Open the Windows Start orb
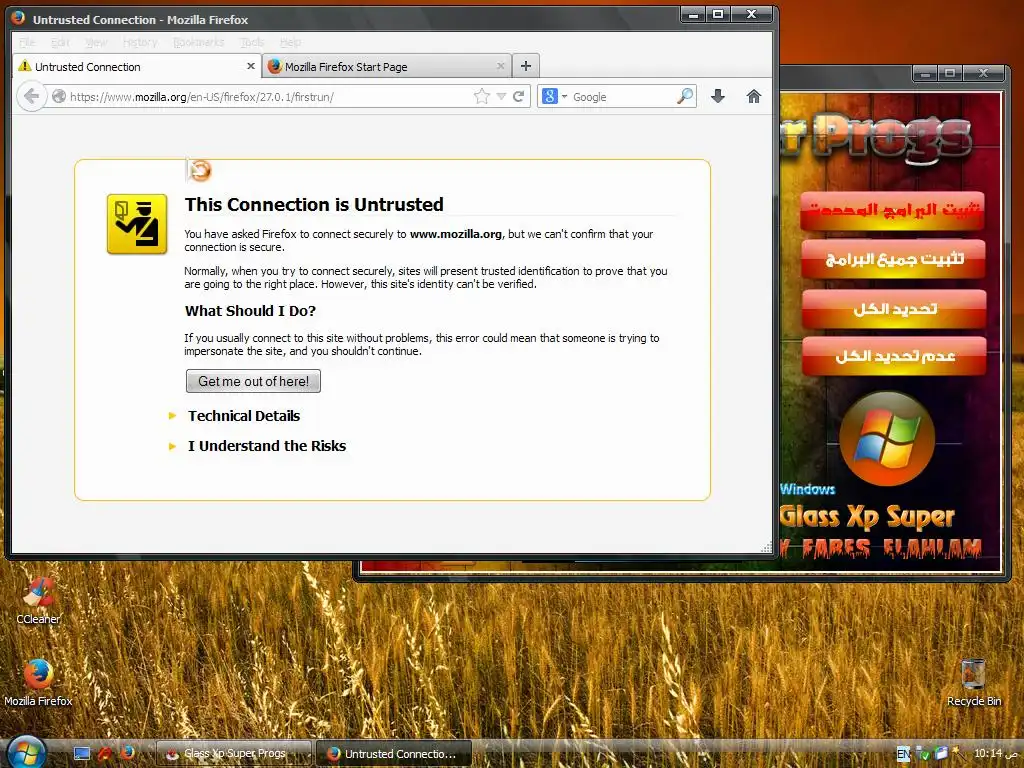Screen dimensions: 1024x768 point(25,752)
